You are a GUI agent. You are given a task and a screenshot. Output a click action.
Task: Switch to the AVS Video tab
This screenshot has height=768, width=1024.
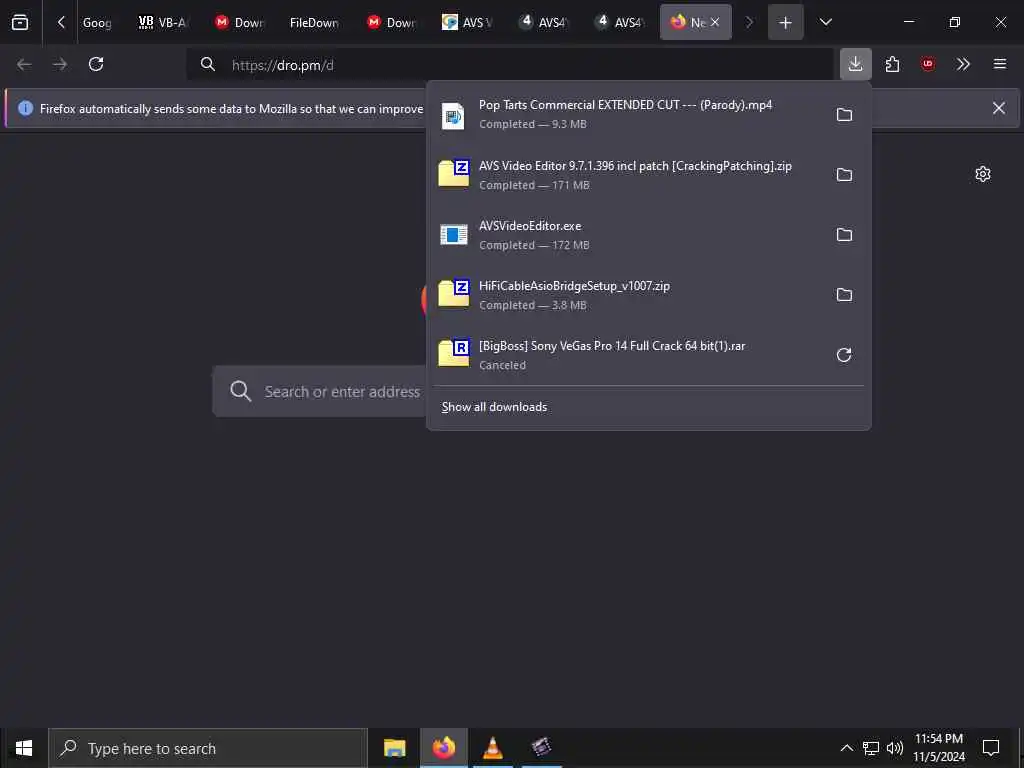pyautogui.click(x=468, y=22)
